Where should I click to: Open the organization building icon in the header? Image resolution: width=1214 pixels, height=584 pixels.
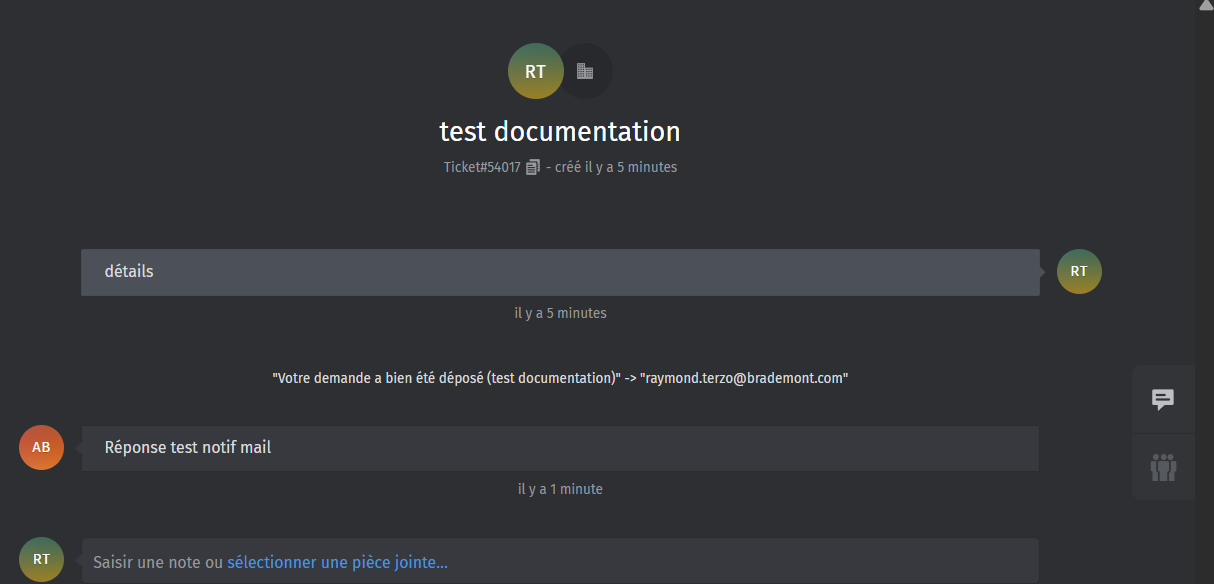click(x=585, y=71)
